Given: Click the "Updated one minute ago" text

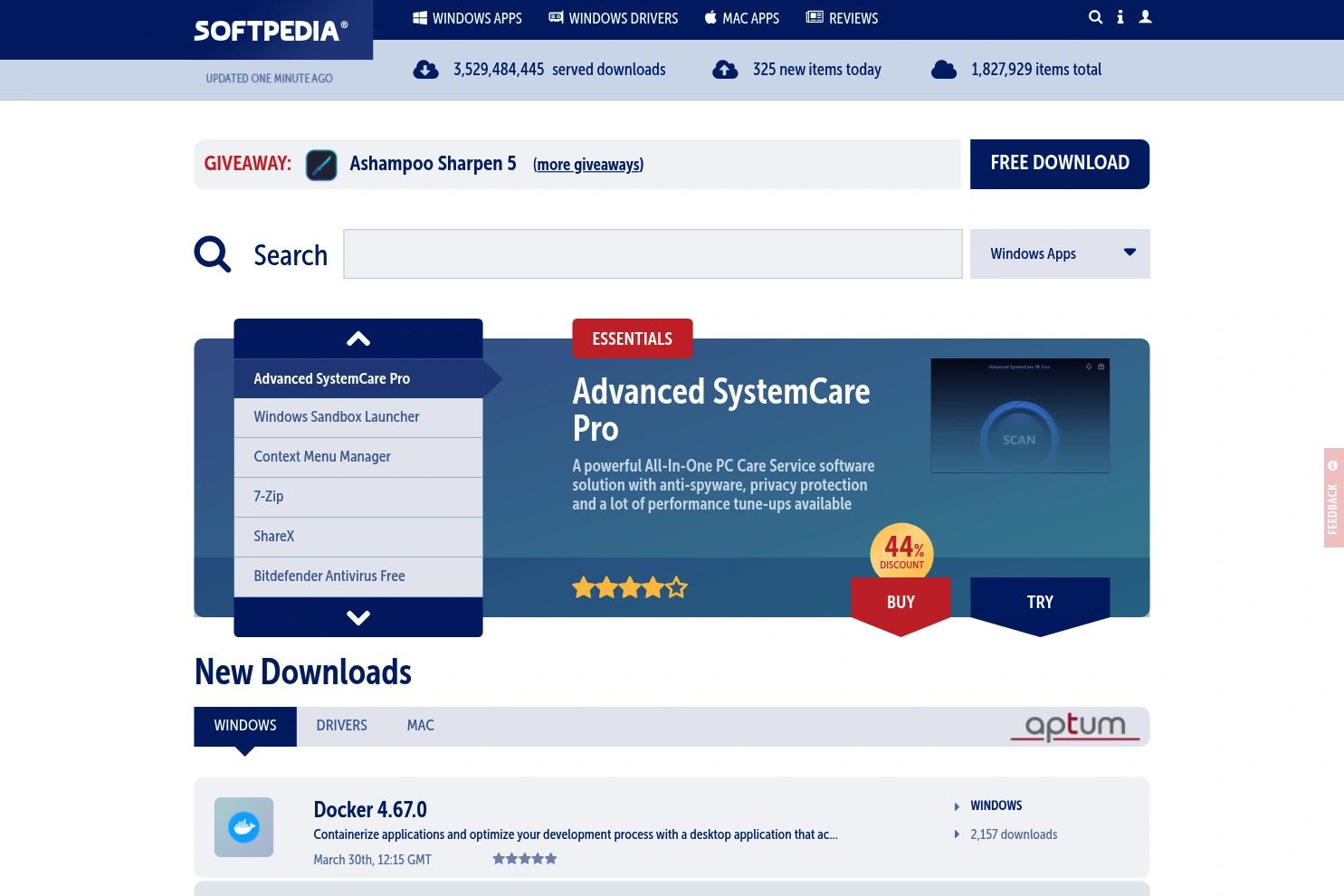Looking at the screenshot, I should 269,78.
